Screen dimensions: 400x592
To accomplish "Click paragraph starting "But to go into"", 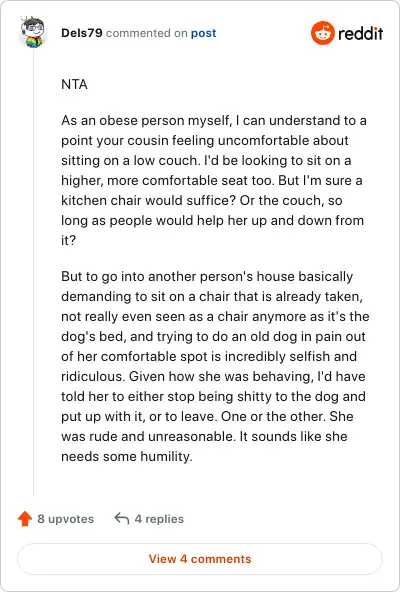I will 215,366.
